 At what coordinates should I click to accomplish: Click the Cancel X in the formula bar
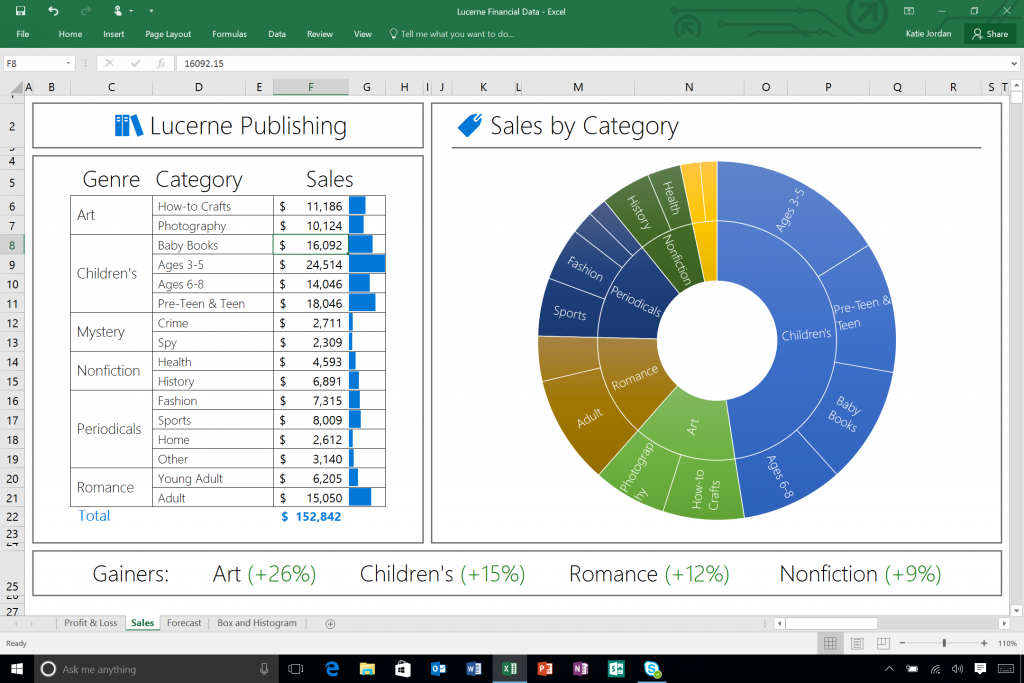click(110, 63)
